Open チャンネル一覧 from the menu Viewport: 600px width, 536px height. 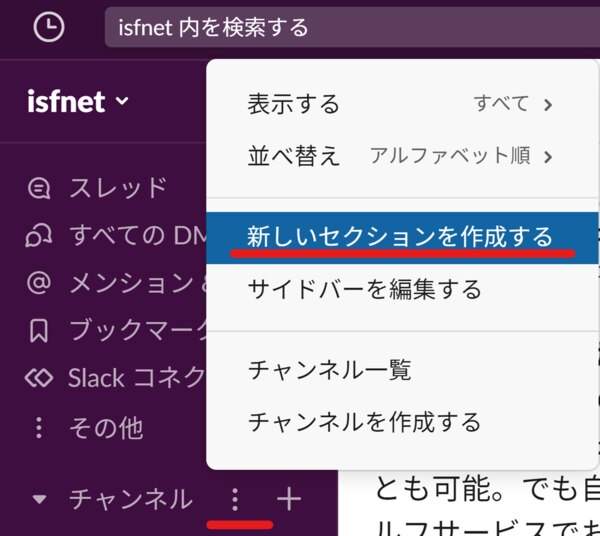402,370
